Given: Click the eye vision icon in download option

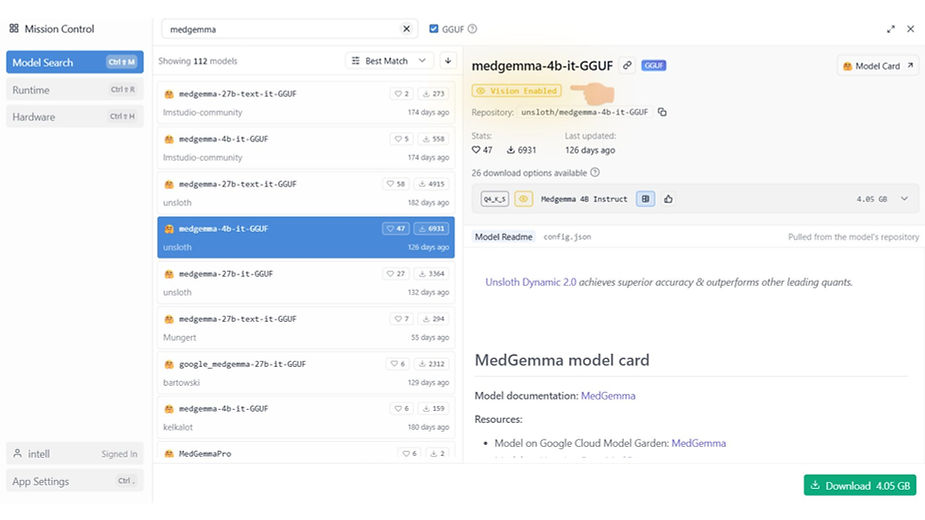Looking at the screenshot, I should click(x=523, y=199).
